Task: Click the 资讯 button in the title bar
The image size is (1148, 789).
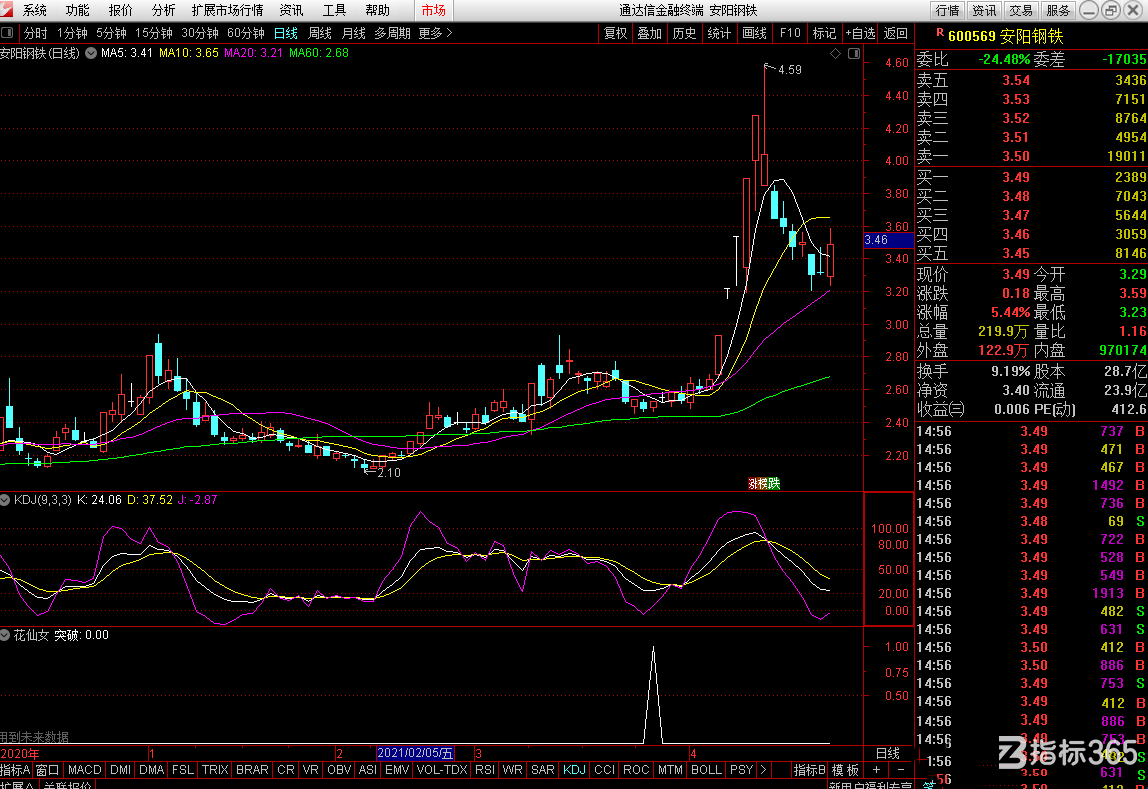Action: pos(984,10)
